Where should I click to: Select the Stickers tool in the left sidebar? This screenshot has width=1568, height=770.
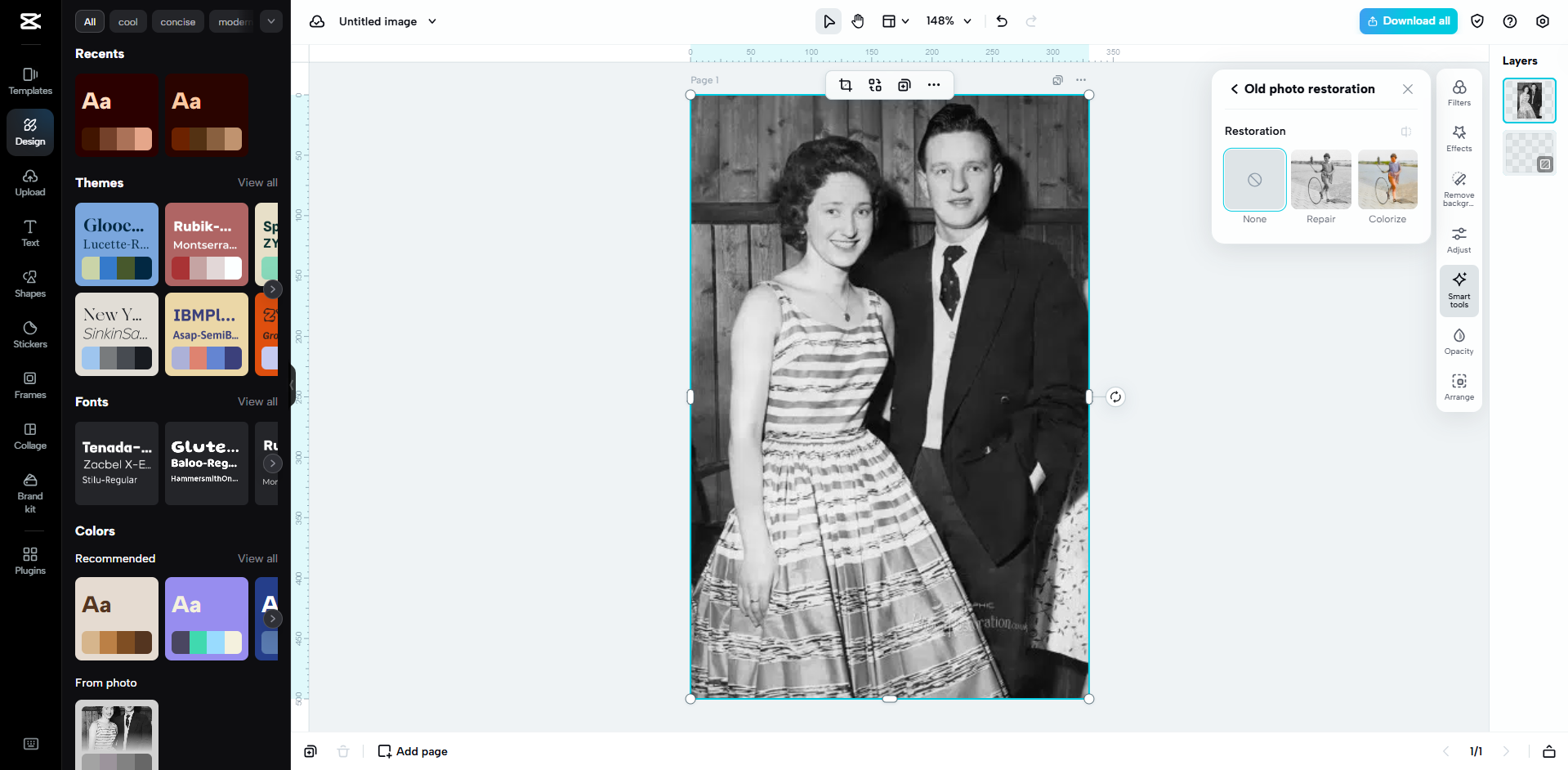pos(29,334)
